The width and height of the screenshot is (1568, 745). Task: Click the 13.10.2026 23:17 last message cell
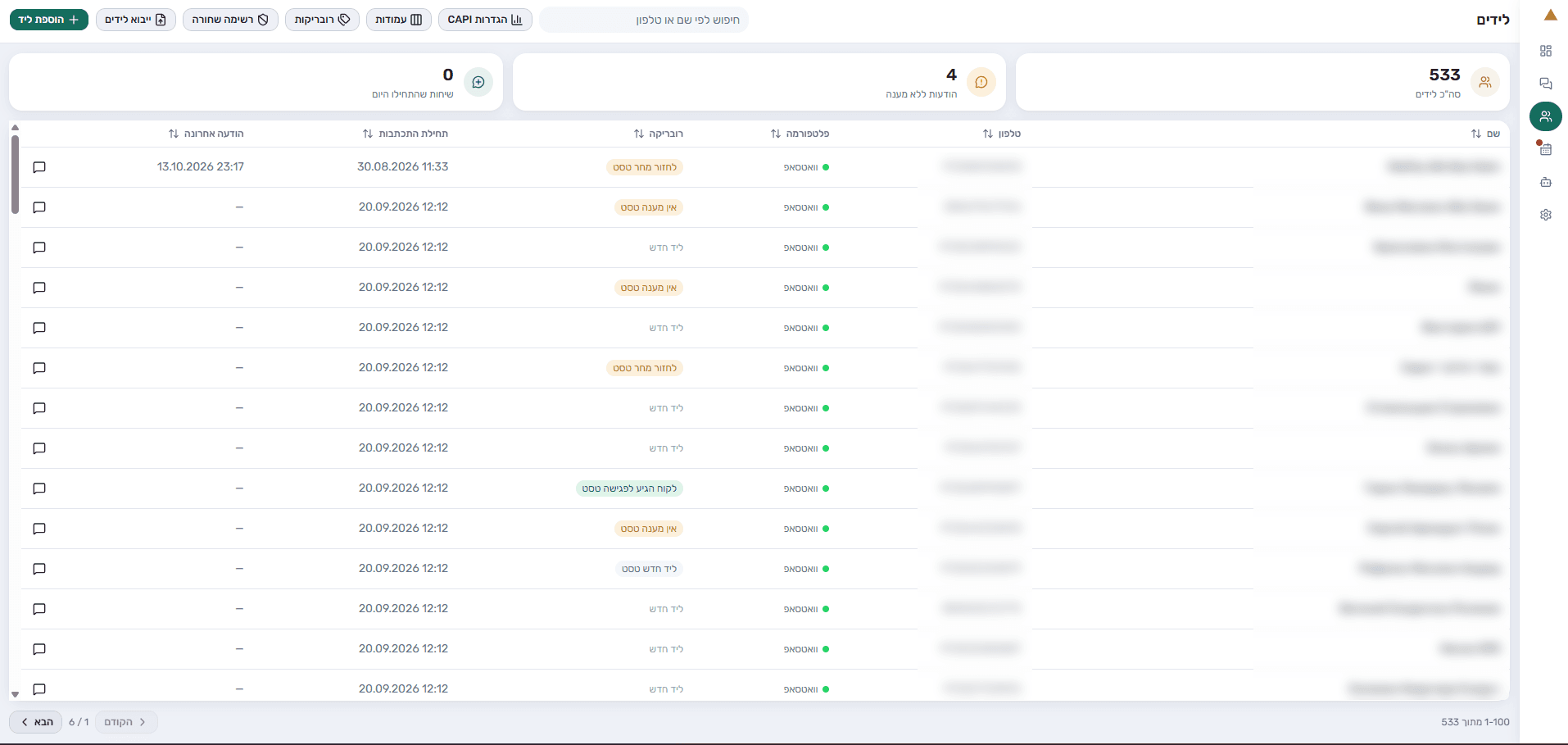click(201, 166)
